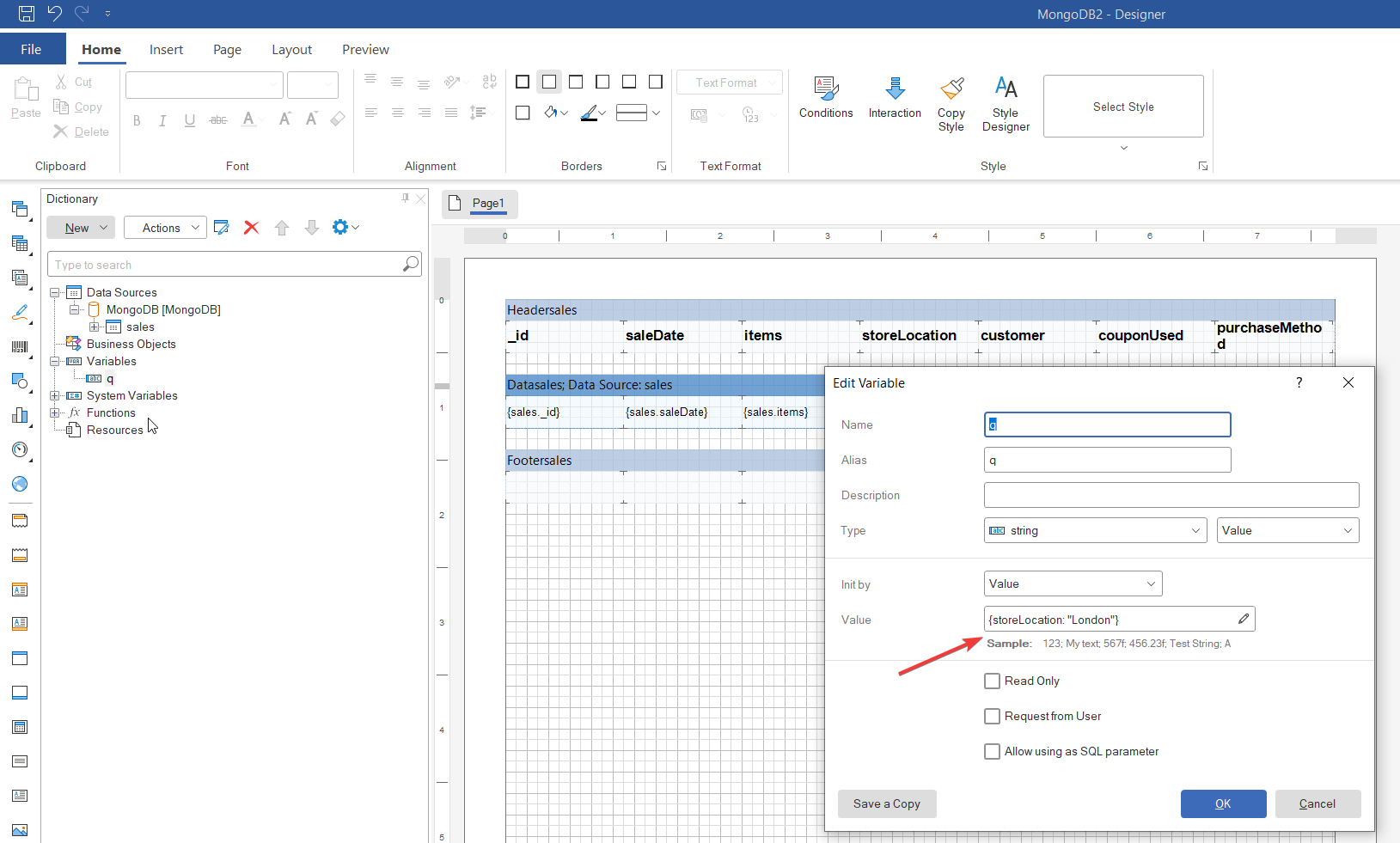The height and width of the screenshot is (843, 1400).
Task: Save the report with the title bar icon
Action: 27,14
